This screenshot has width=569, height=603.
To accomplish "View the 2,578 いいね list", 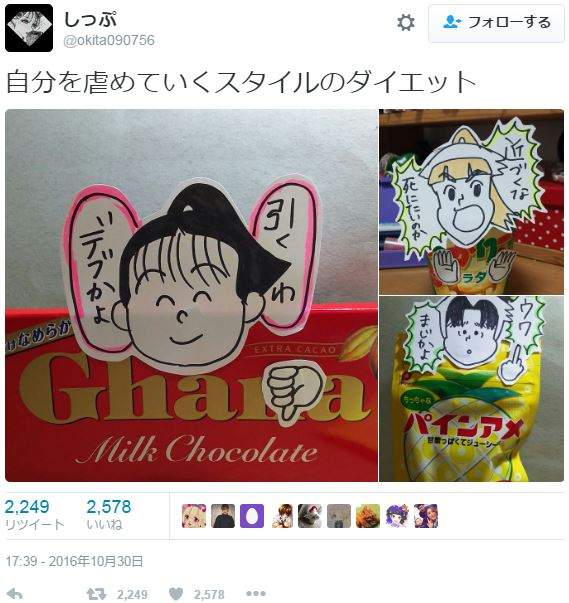I will (x=108, y=515).
